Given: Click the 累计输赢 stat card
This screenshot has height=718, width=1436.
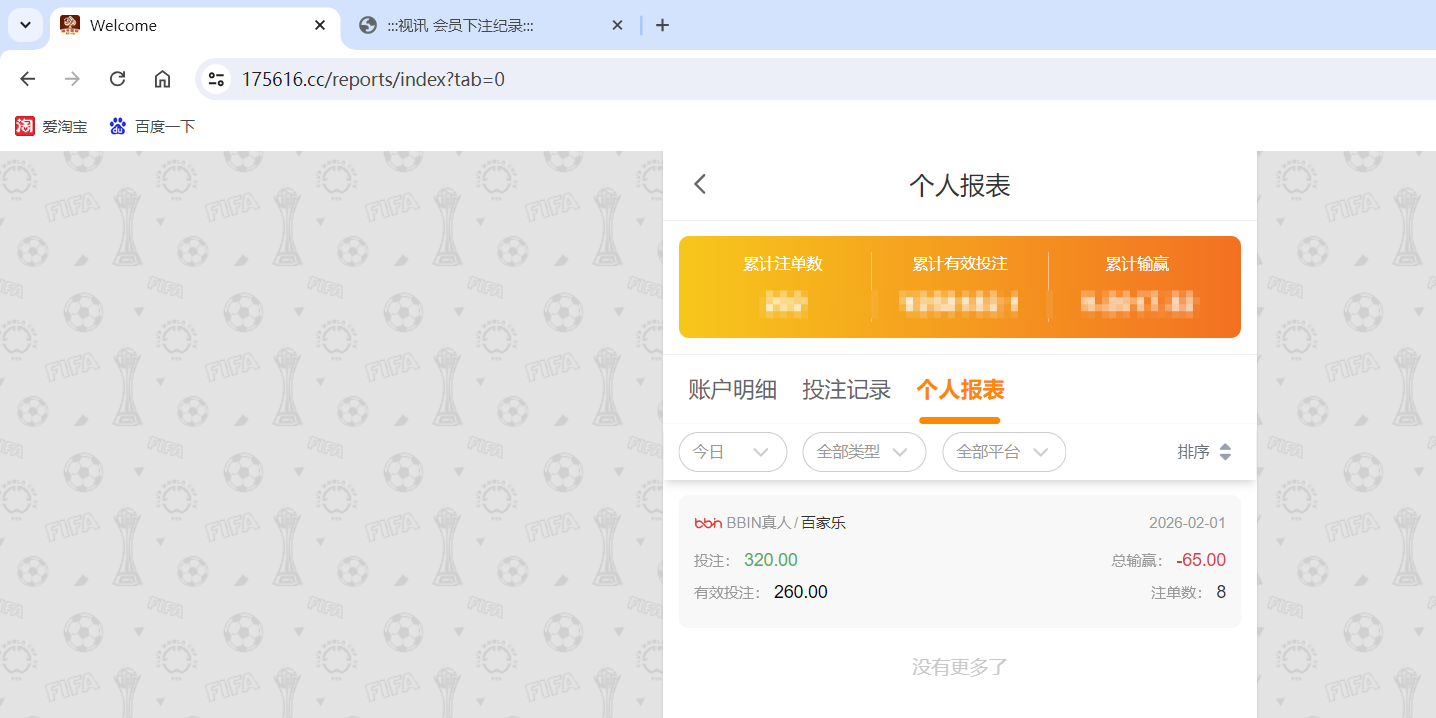Looking at the screenshot, I should click(1135, 285).
